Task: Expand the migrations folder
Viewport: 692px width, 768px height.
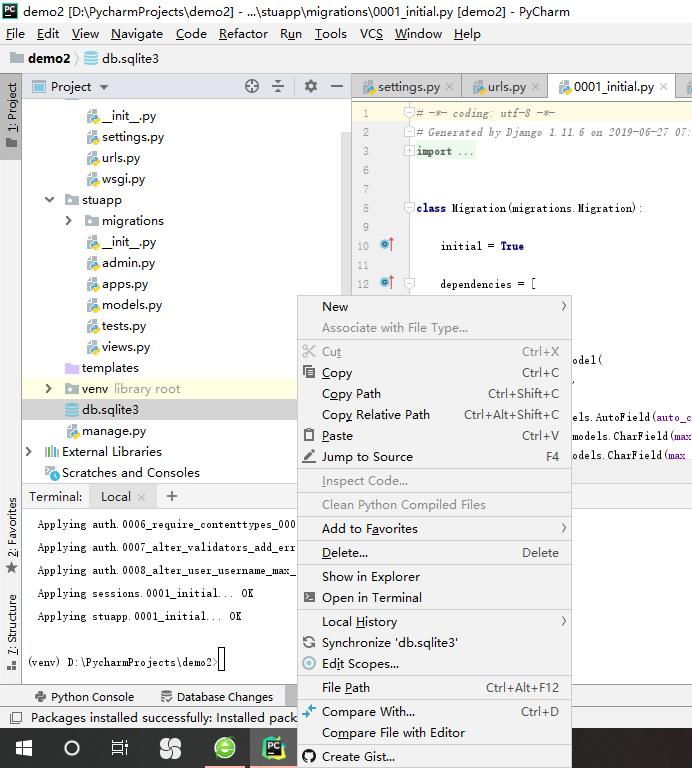Action: point(69,221)
